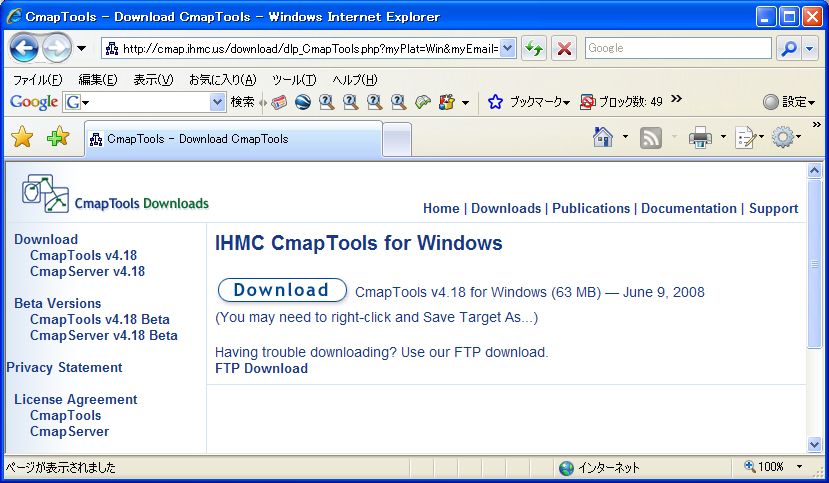
Task: Click the red X Stop loading icon
Action: click(564, 49)
